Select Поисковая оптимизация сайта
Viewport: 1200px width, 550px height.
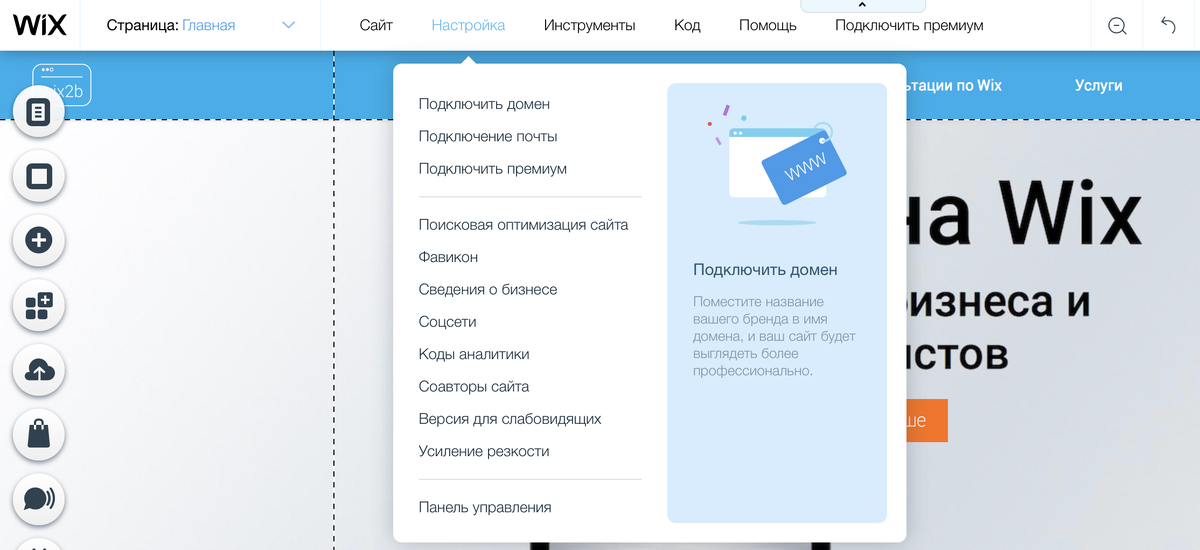pos(523,225)
